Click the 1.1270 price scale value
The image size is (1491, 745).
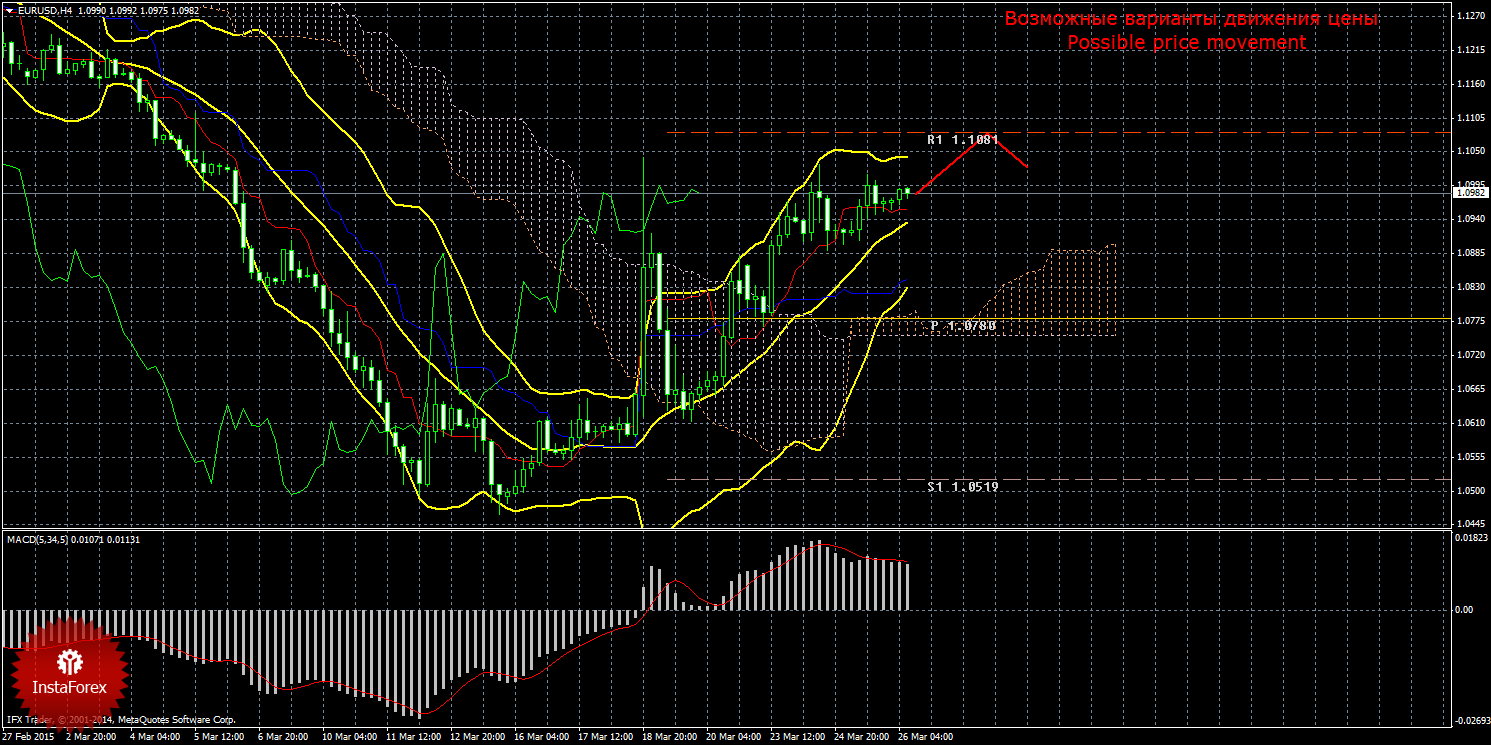pyautogui.click(x=1469, y=16)
